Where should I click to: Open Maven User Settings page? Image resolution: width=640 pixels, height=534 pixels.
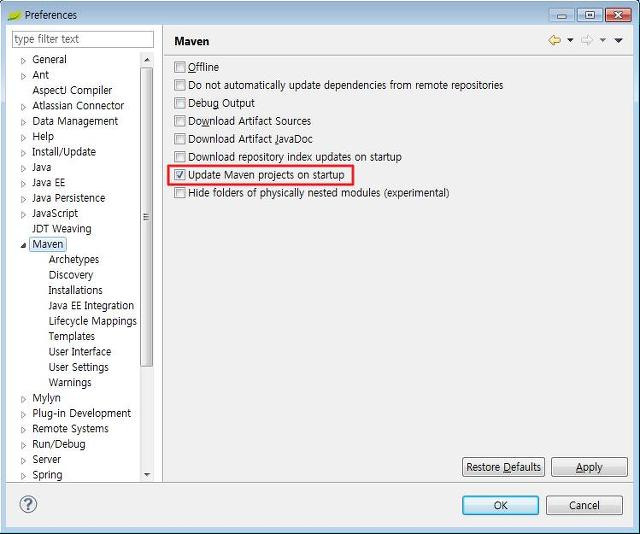point(79,367)
